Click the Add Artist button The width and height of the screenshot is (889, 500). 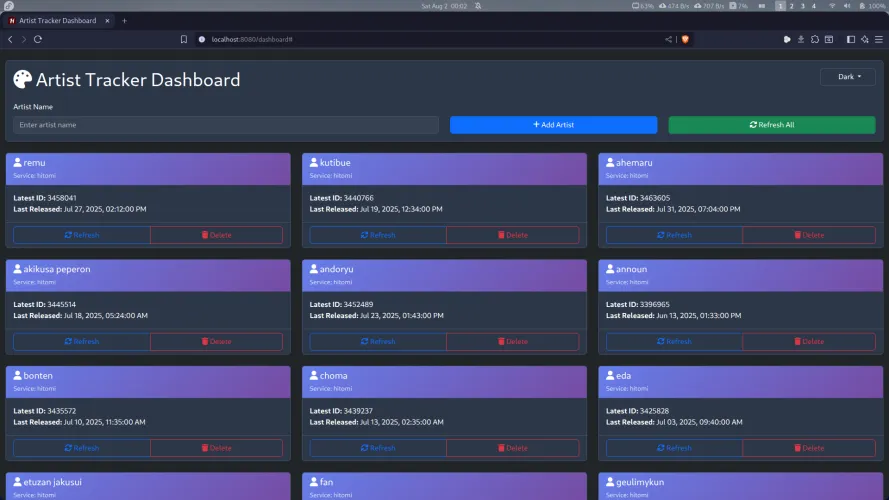pyautogui.click(x=553, y=125)
